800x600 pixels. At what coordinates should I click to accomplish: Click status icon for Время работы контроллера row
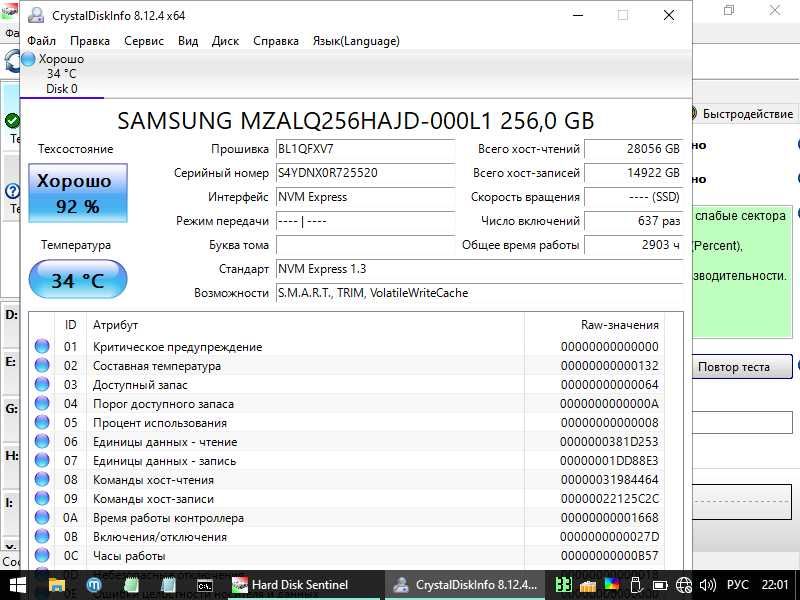tap(42, 518)
